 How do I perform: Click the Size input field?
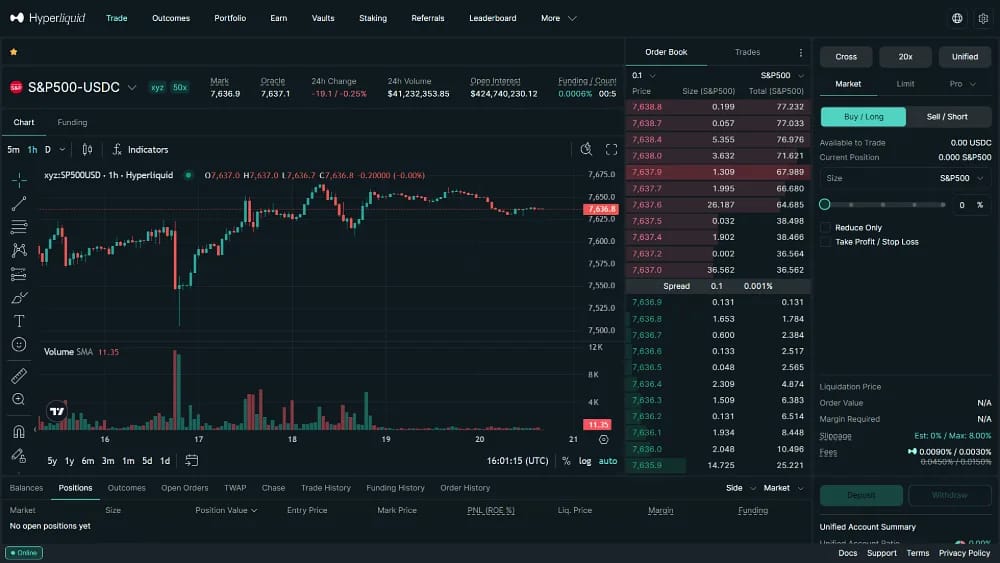coord(905,179)
